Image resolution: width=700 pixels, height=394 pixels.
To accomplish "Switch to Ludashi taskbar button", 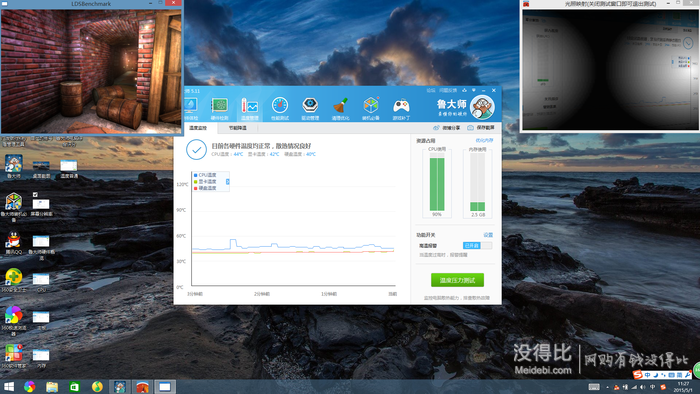I will coord(120,386).
